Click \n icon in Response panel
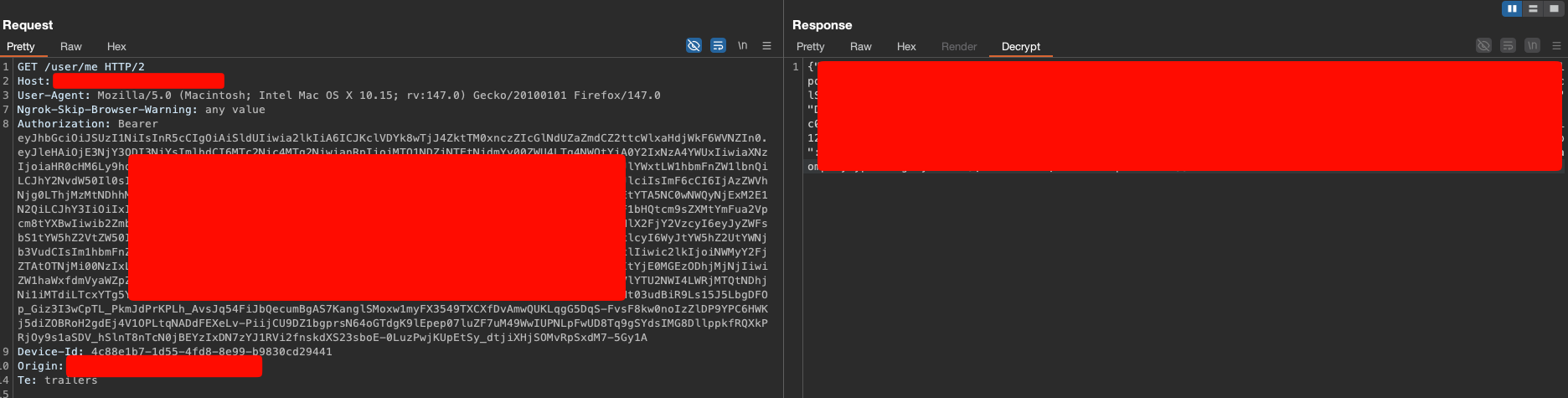Screen dimensions: 1568x398 coord(1532,46)
